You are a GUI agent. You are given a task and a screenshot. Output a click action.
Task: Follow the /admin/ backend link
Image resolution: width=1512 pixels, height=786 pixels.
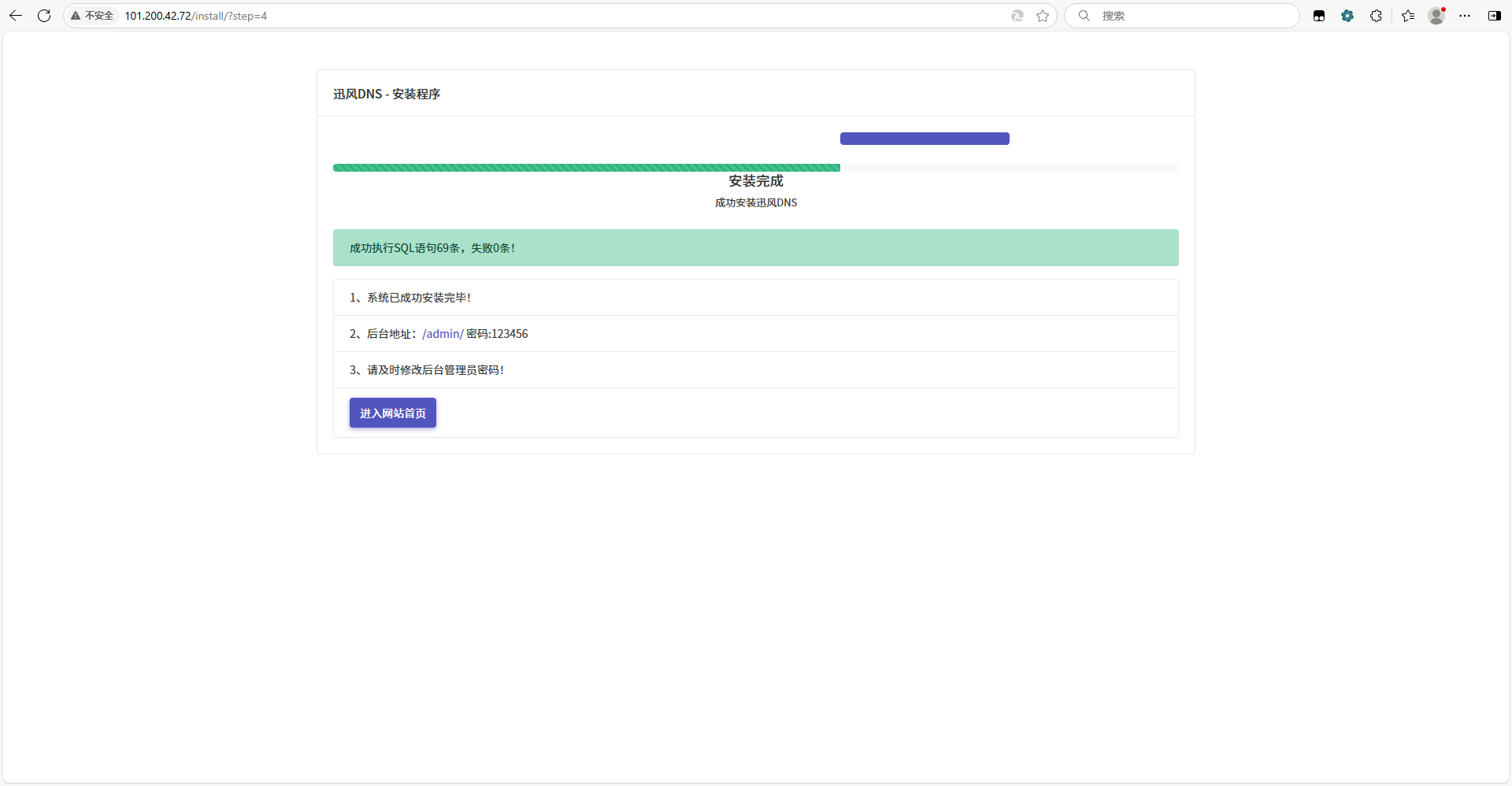(x=443, y=334)
